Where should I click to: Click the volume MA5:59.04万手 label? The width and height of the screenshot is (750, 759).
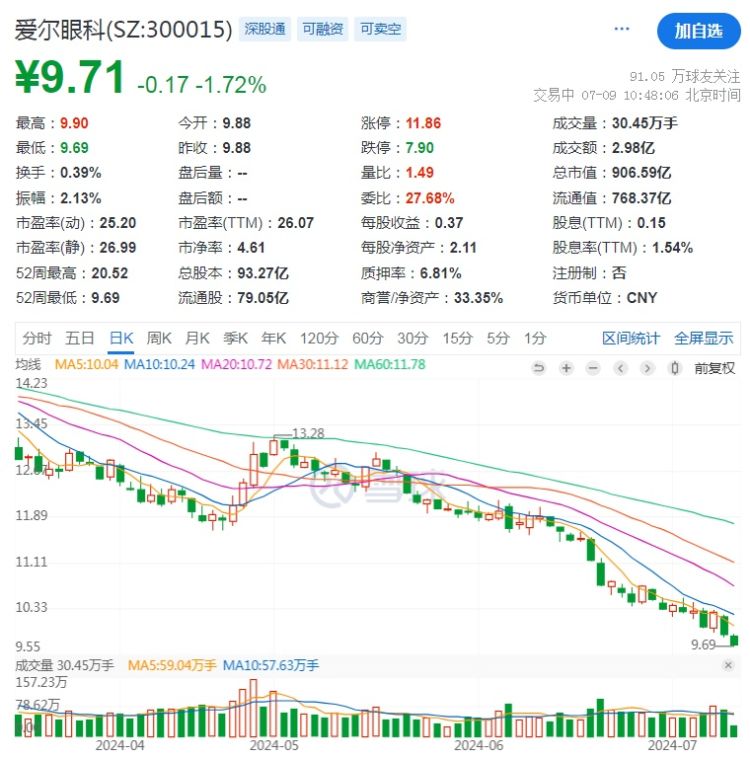[x=172, y=665]
